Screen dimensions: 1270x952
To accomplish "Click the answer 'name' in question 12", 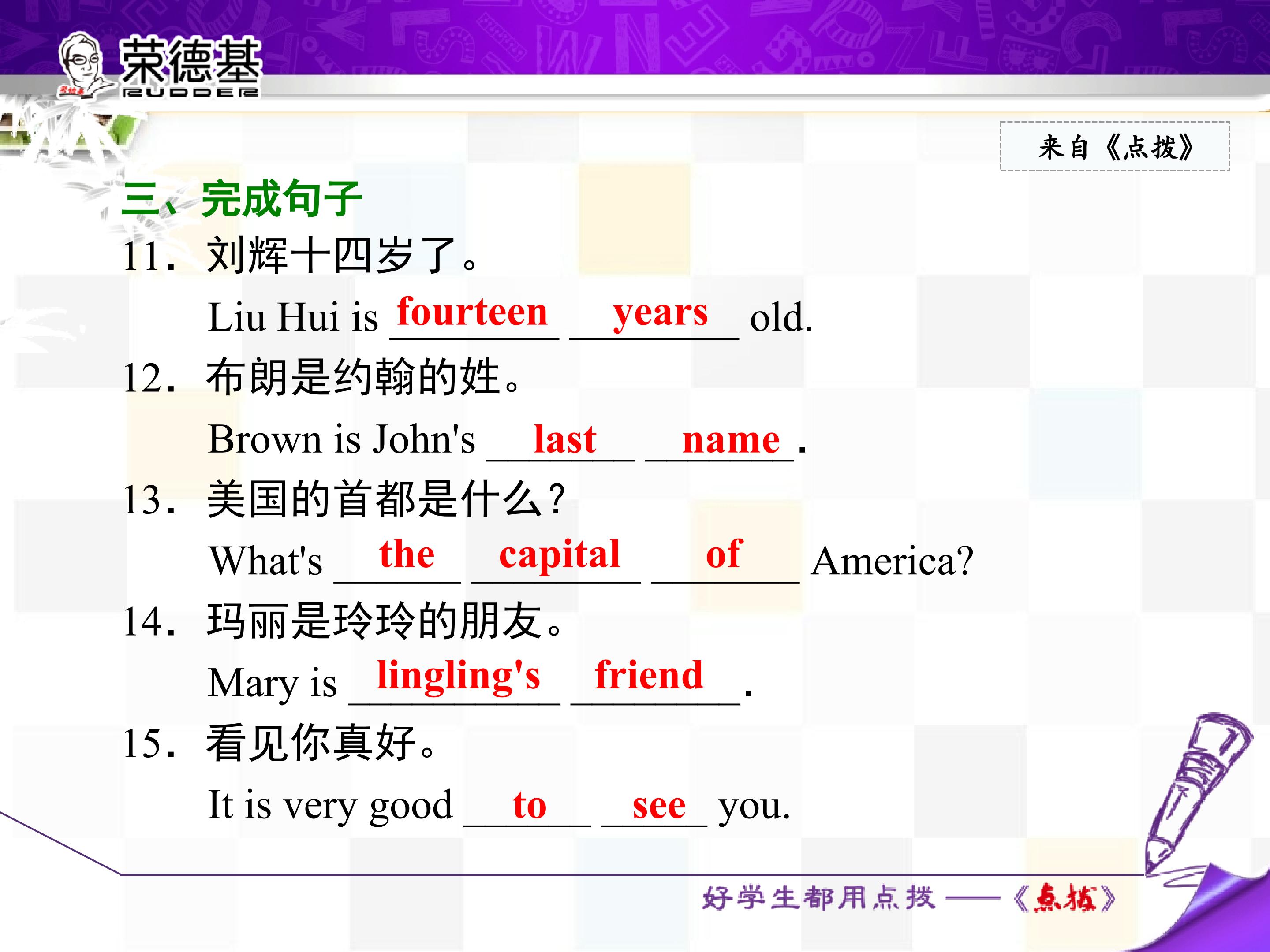I will click(731, 441).
